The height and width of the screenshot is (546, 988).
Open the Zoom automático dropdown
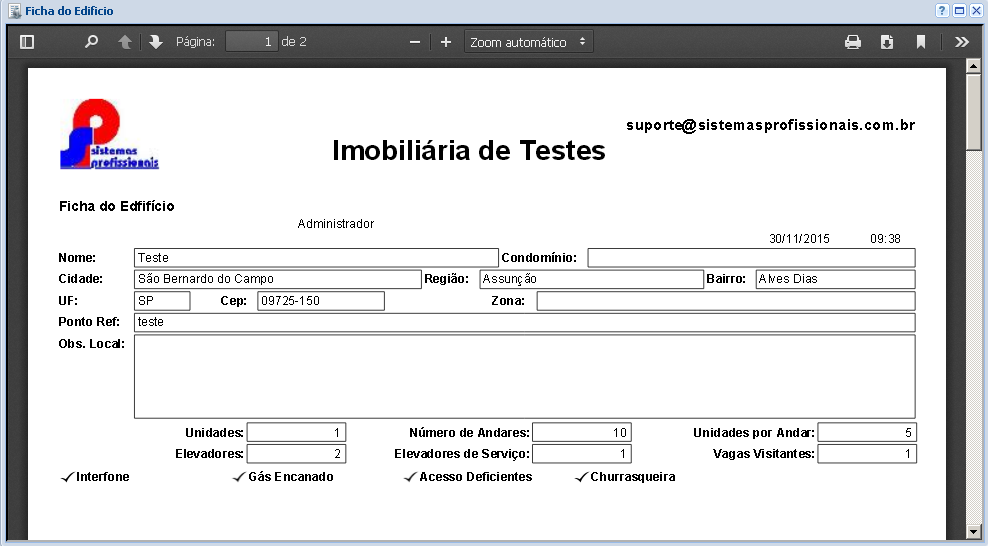click(529, 42)
